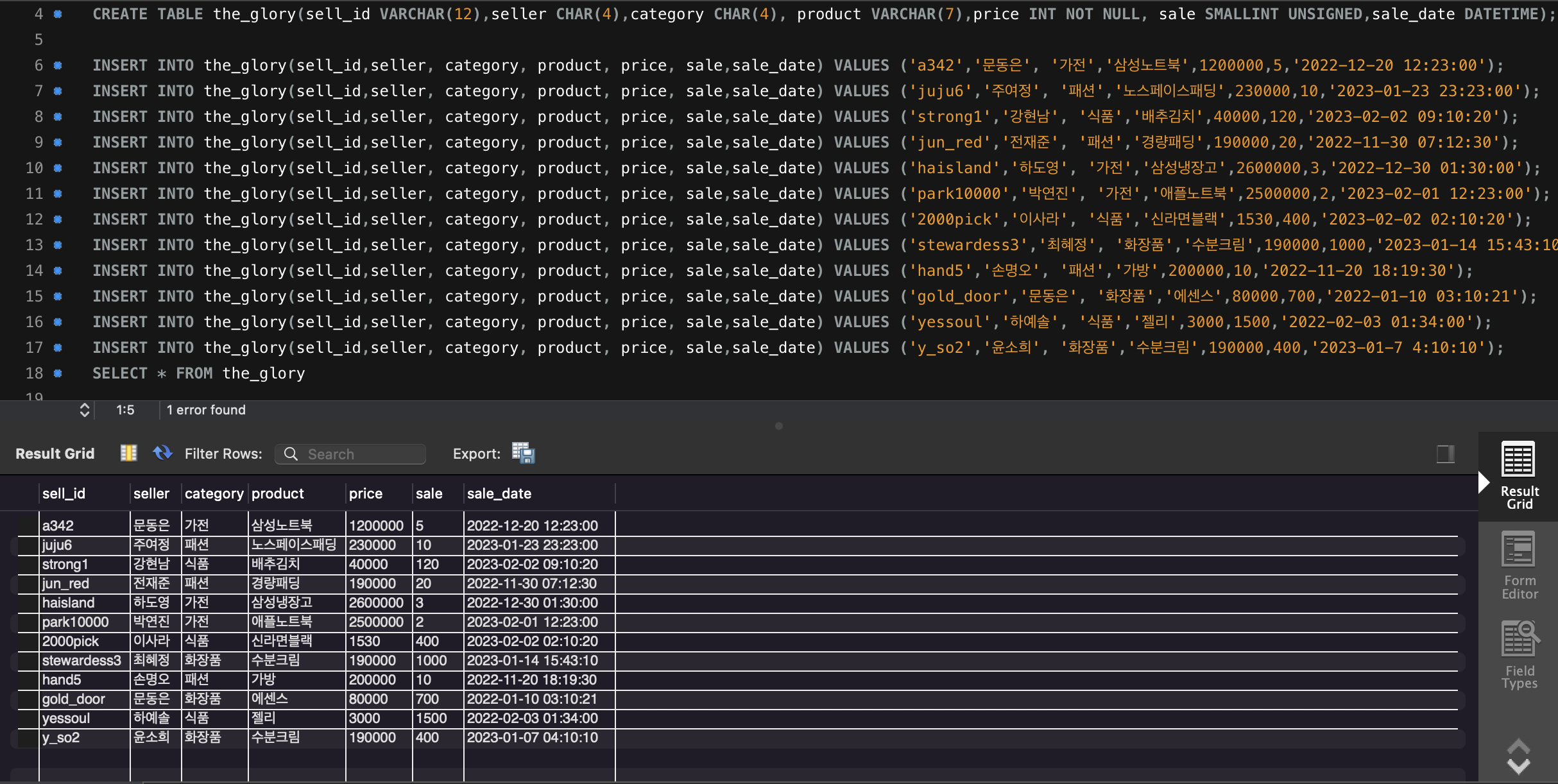This screenshot has height=784, width=1558.
Task: Click the white arrow collapsing the result side panel
Action: 1484,482
